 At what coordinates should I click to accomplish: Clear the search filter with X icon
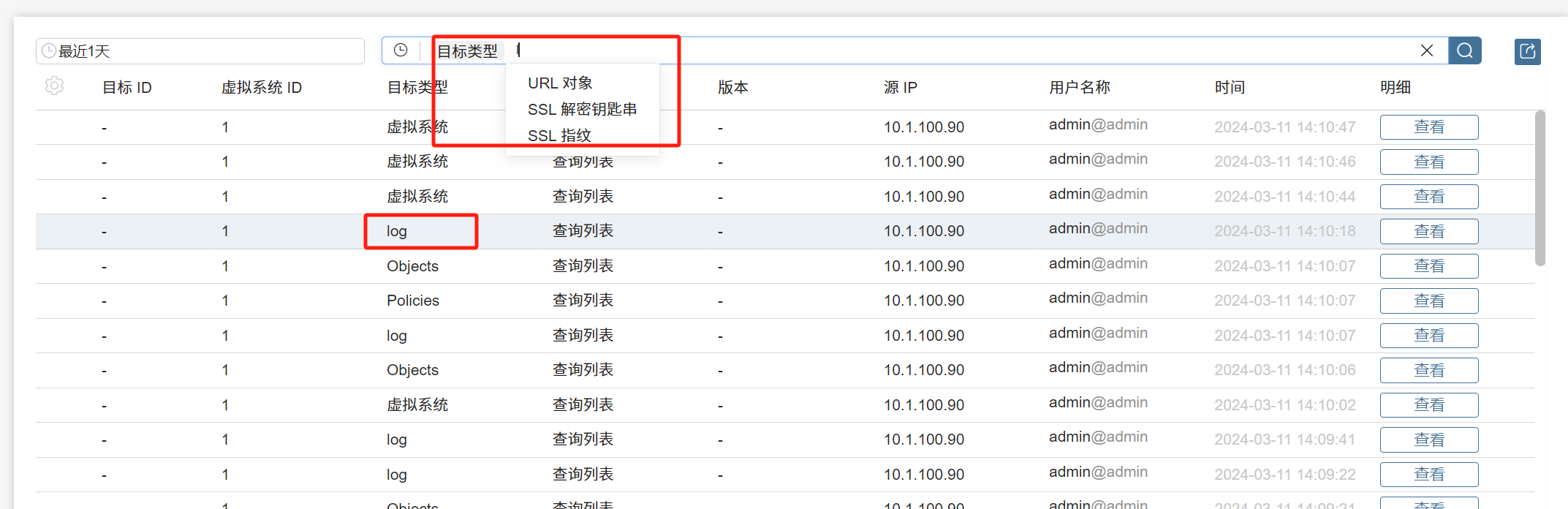tap(1426, 50)
